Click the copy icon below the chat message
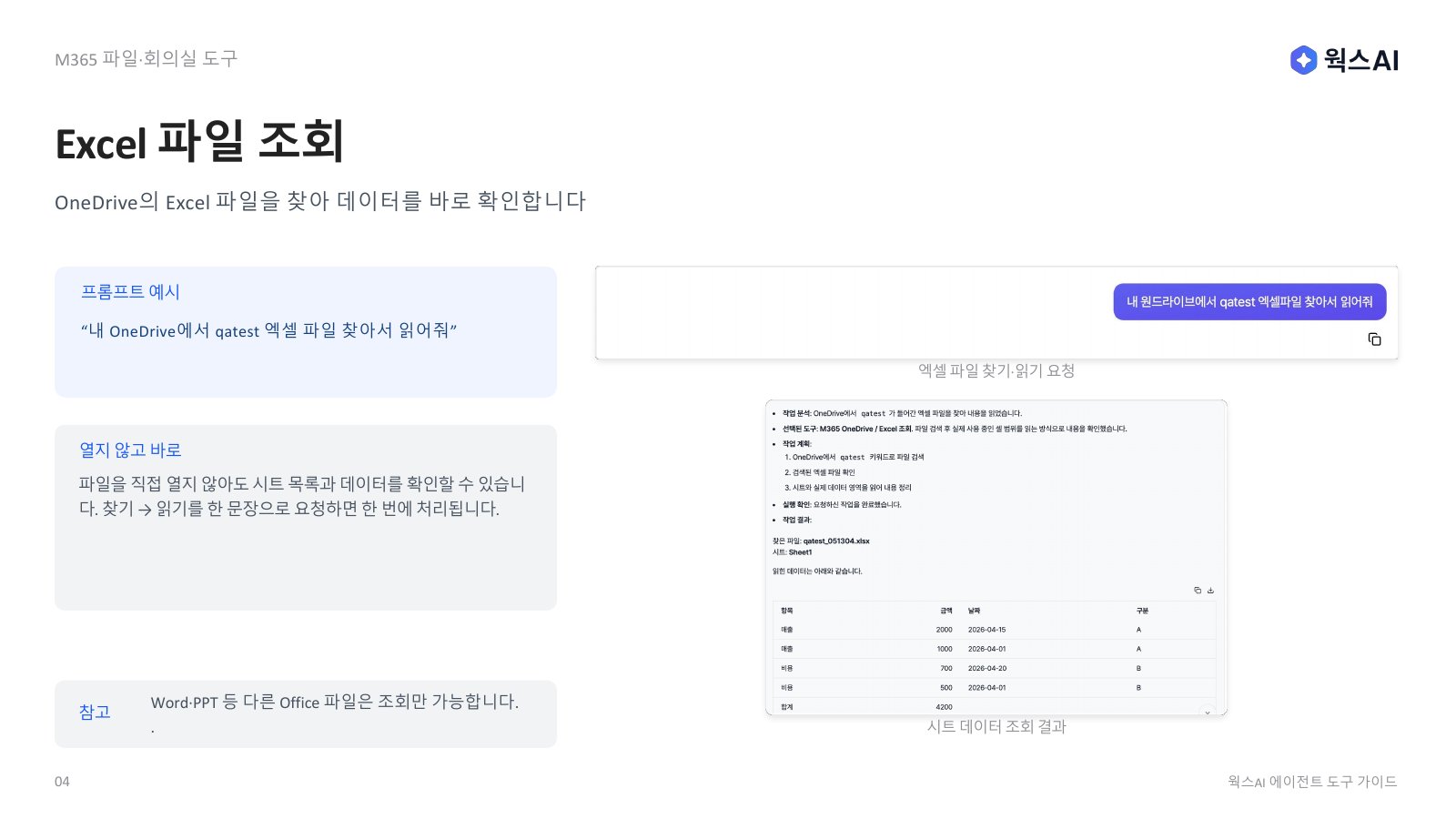Screen dimensions: 1456x819 click(1374, 339)
